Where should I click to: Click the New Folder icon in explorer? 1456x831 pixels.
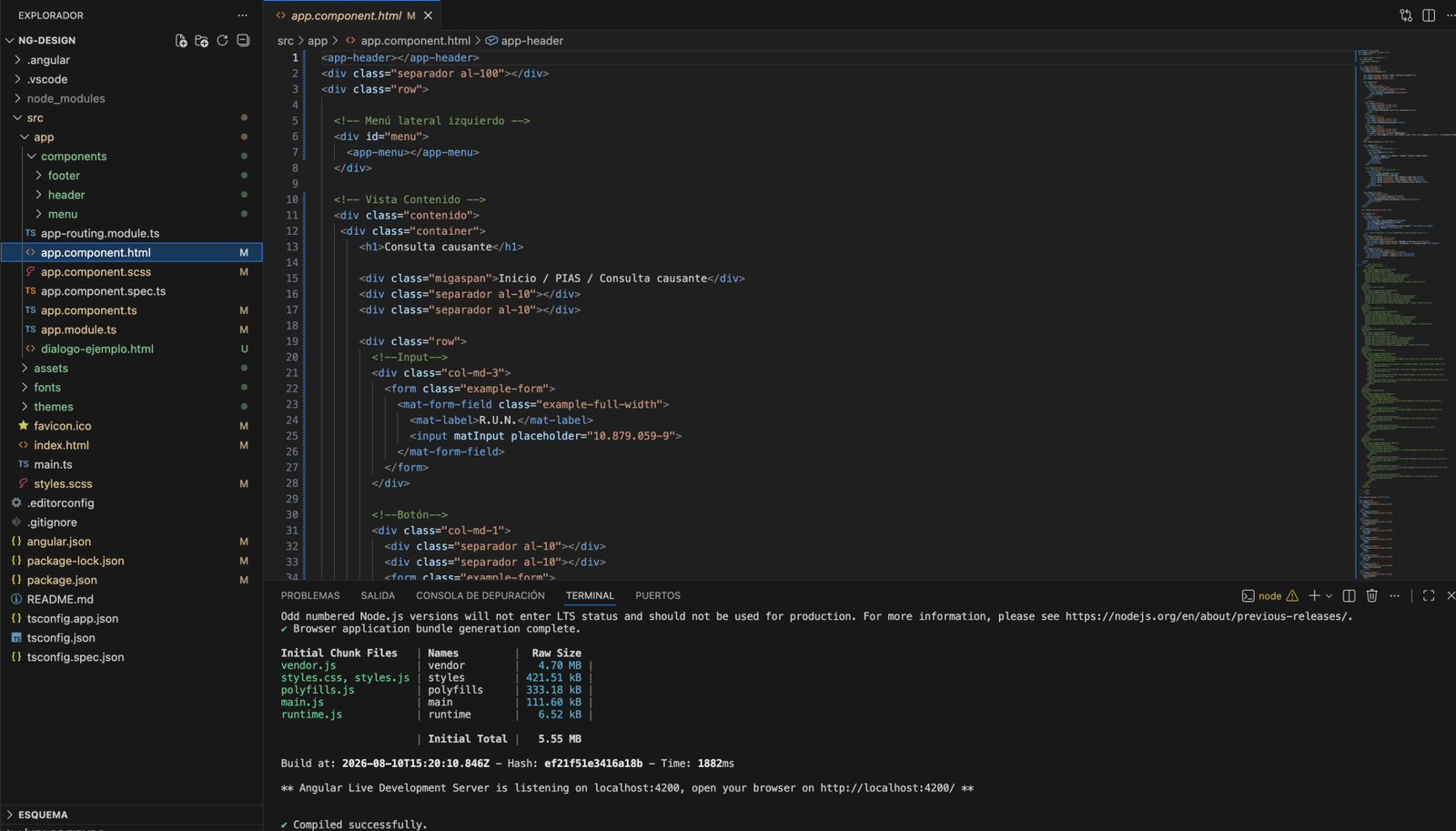coord(201,40)
